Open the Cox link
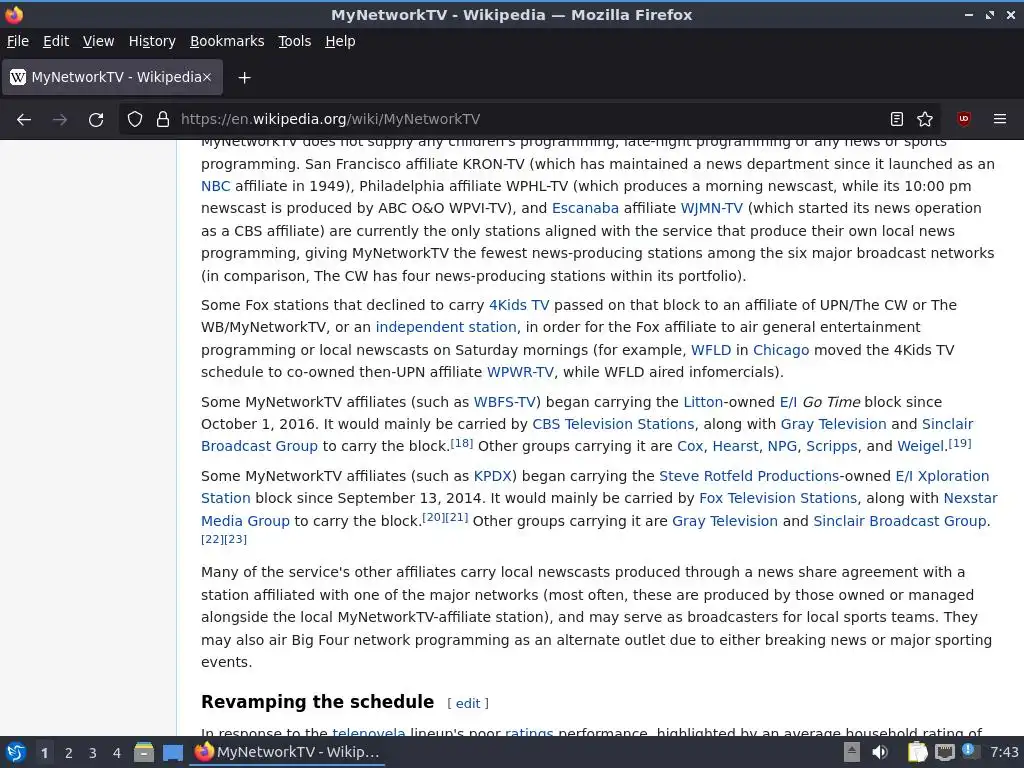This screenshot has height=768, width=1024. [x=690, y=447]
